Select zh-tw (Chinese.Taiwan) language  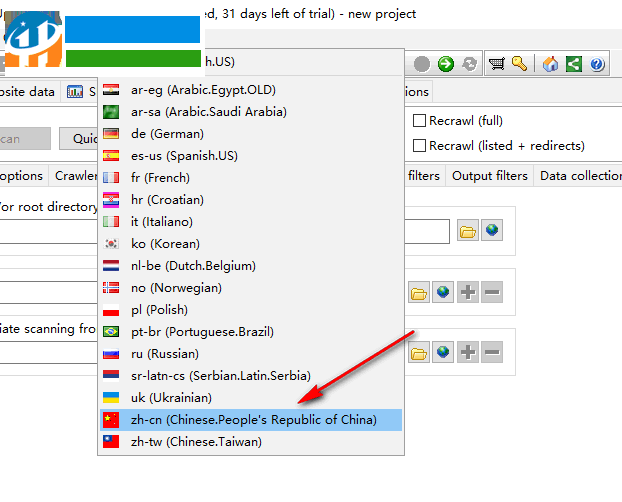point(251,442)
